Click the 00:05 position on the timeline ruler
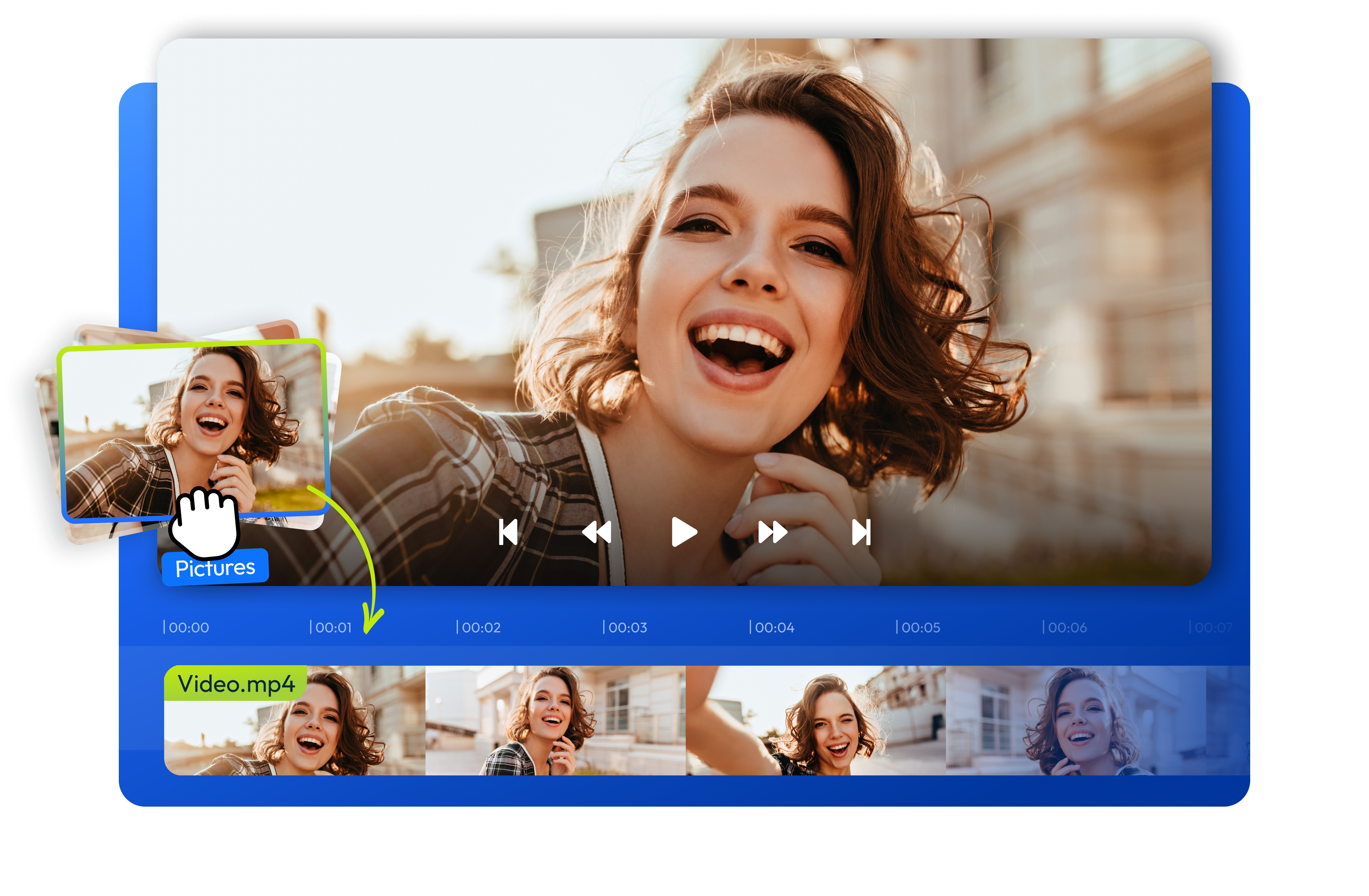 pos(920,628)
